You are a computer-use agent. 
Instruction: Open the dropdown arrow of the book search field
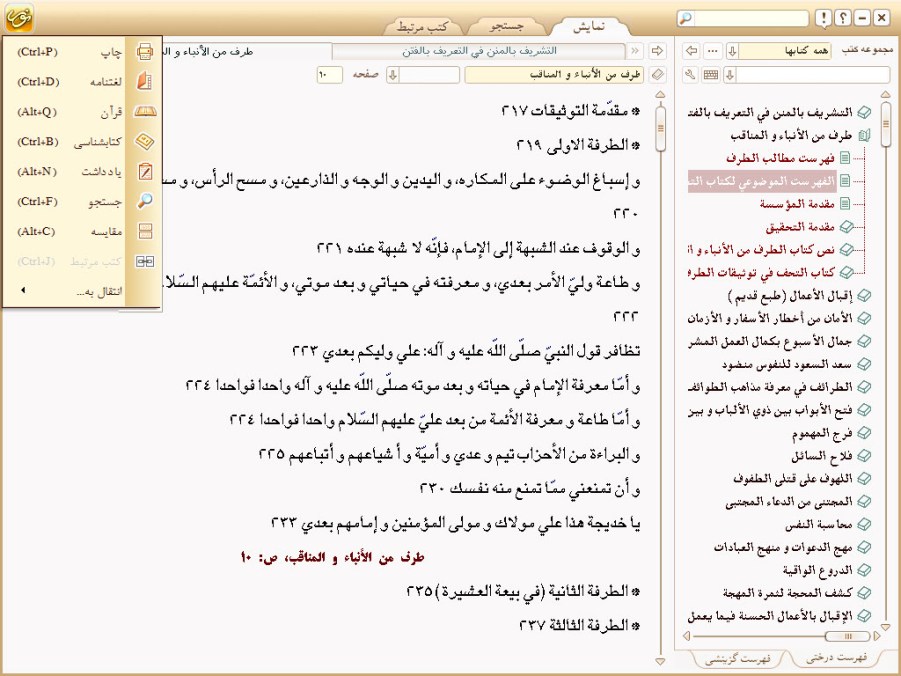730,75
